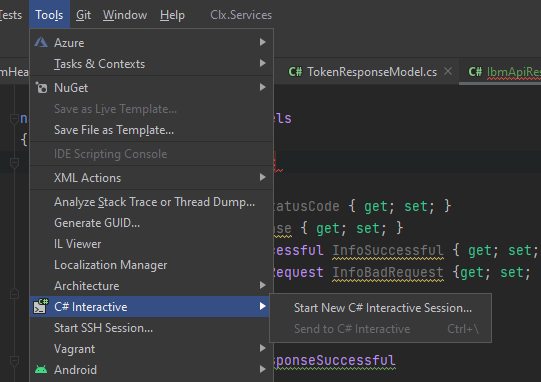
Task: Close the TokenResponseModel.cs tab
Action: tap(448, 71)
